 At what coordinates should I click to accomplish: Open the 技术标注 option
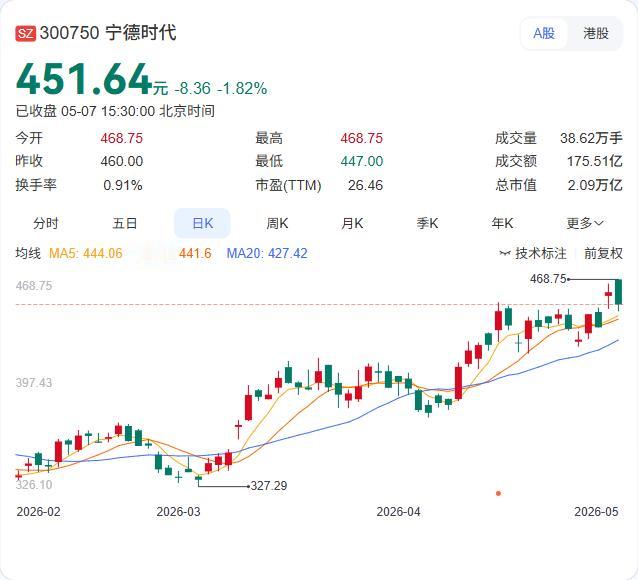click(x=541, y=253)
